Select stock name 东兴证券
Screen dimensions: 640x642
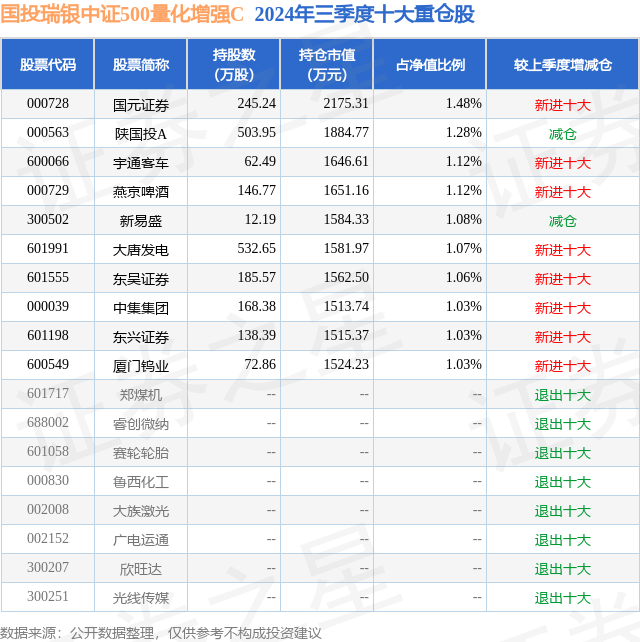pos(140,338)
